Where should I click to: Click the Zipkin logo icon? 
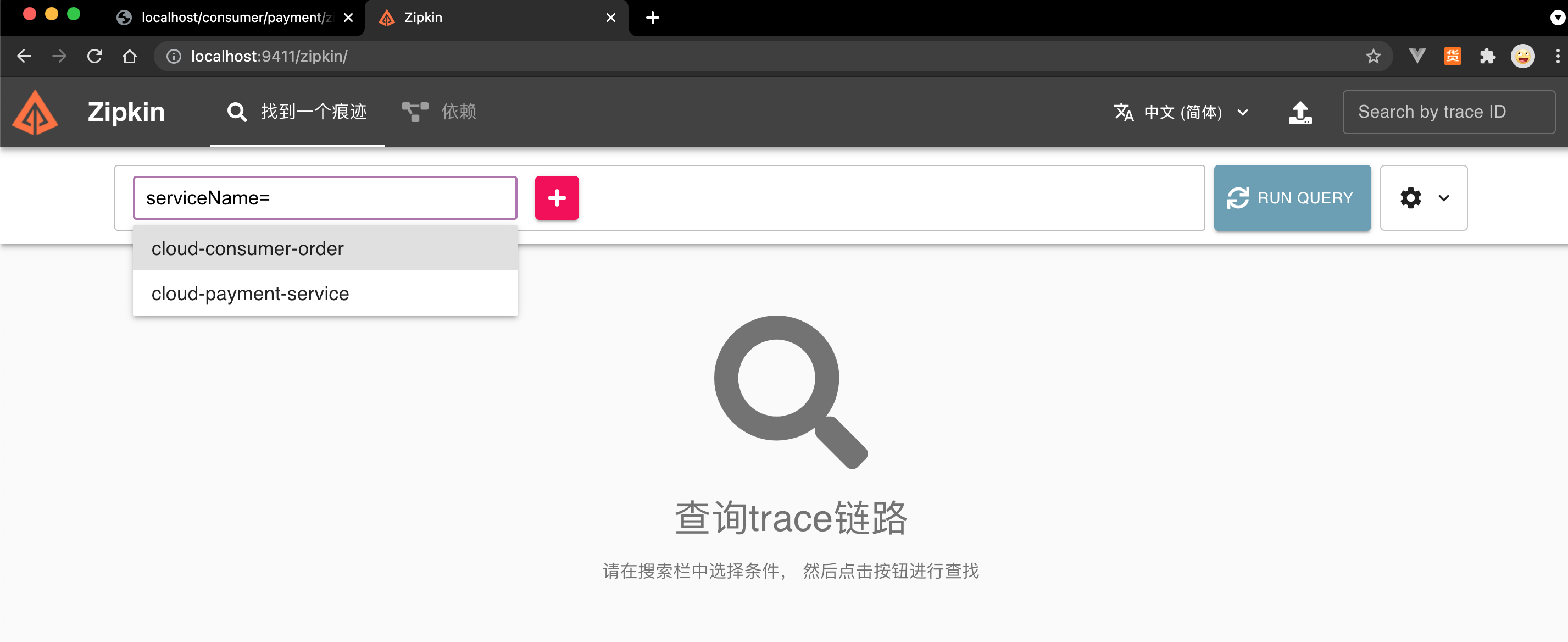coord(35,112)
